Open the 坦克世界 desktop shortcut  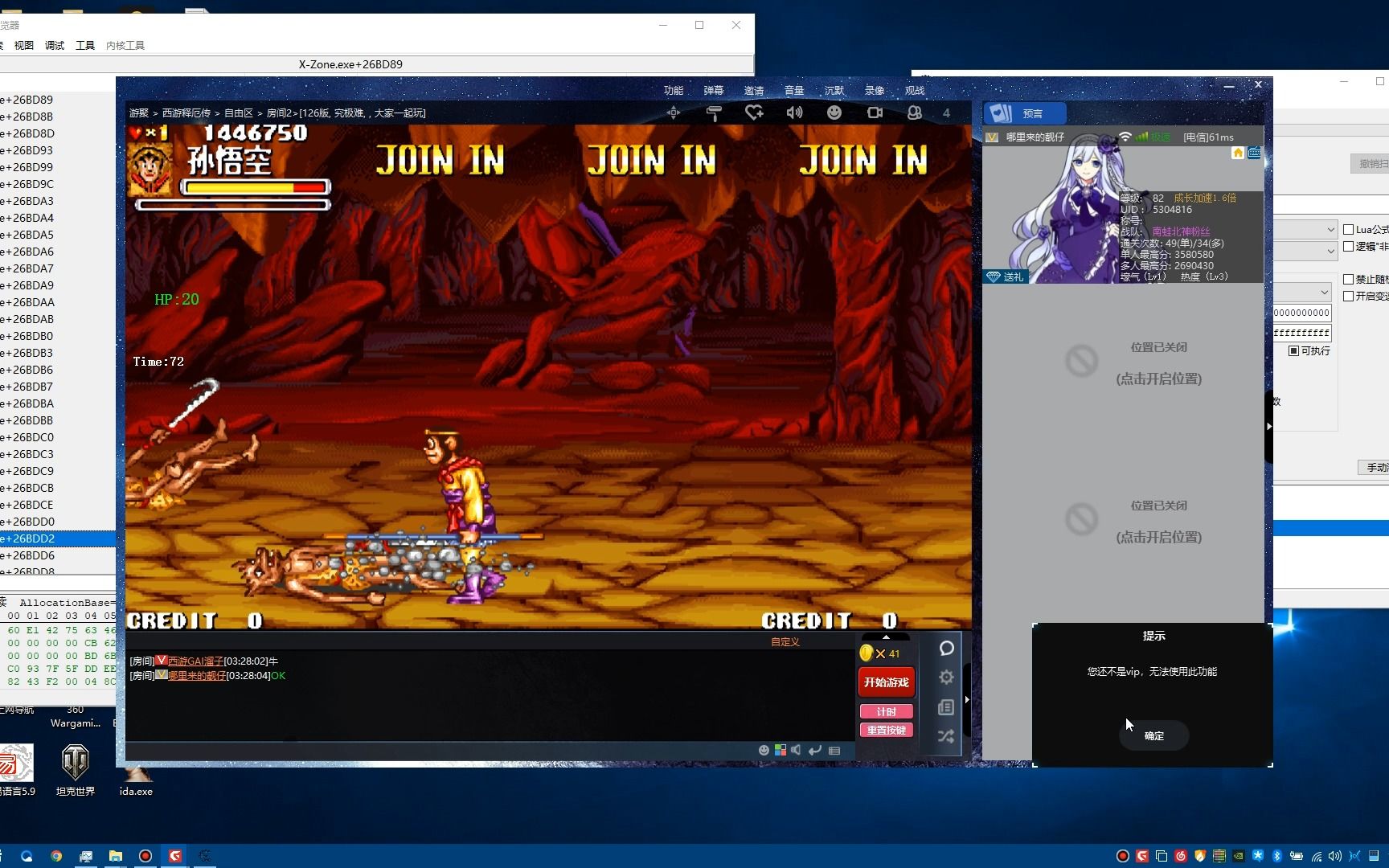(x=76, y=769)
